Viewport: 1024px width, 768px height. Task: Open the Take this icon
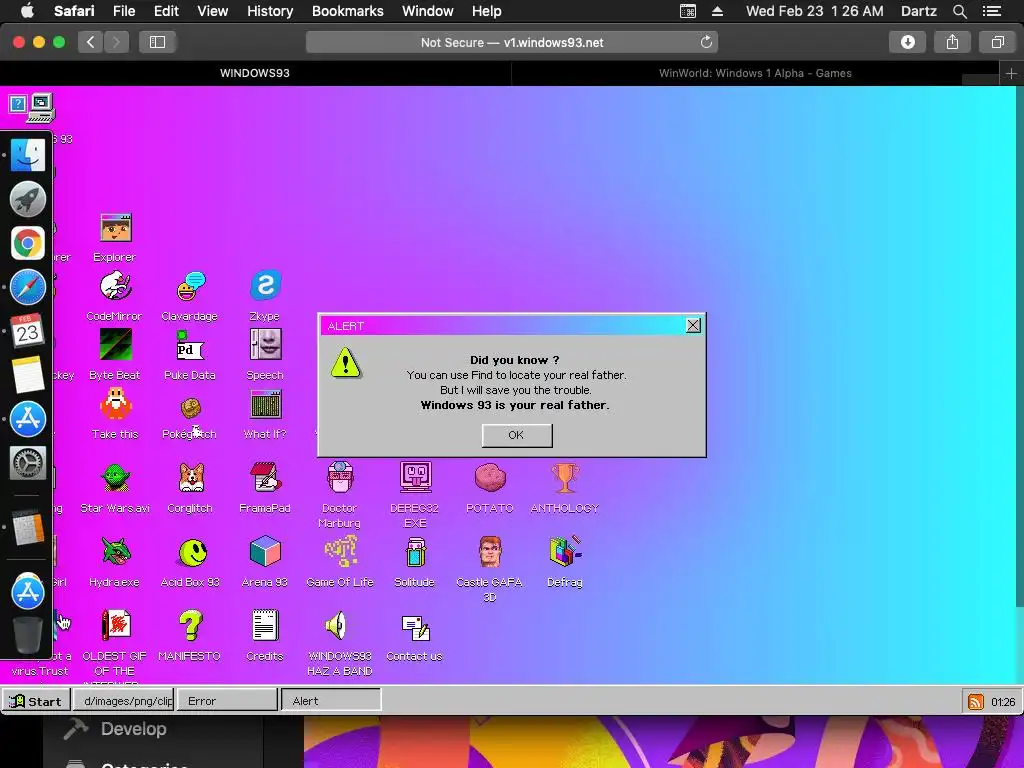point(115,404)
